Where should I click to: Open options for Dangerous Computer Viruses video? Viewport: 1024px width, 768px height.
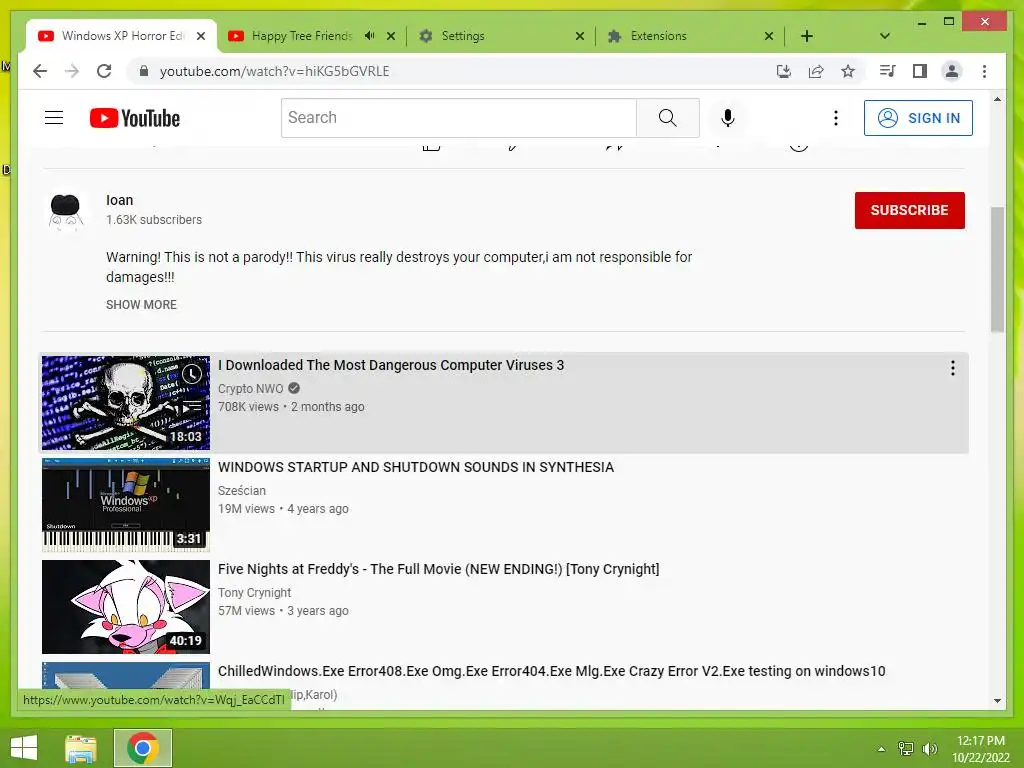[953, 368]
